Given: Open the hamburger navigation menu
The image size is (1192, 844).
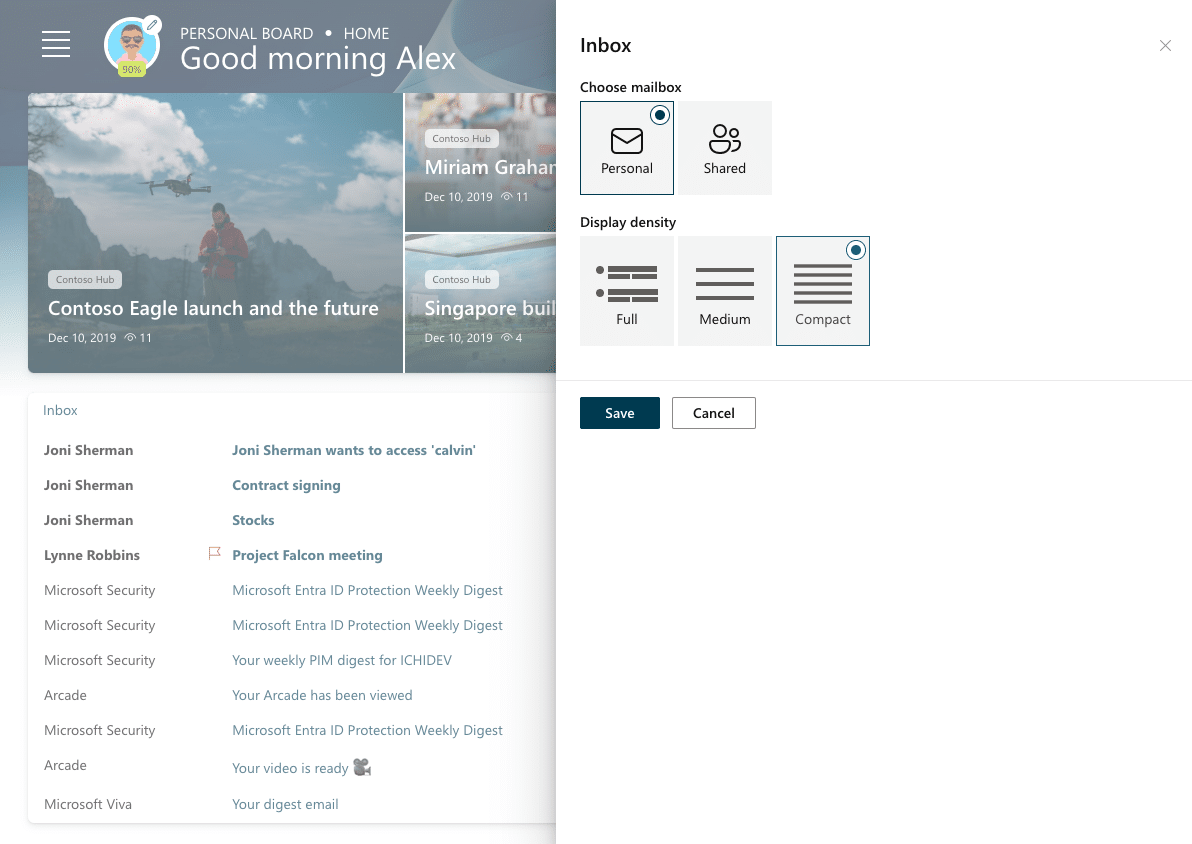Looking at the screenshot, I should (x=56, y=44).
